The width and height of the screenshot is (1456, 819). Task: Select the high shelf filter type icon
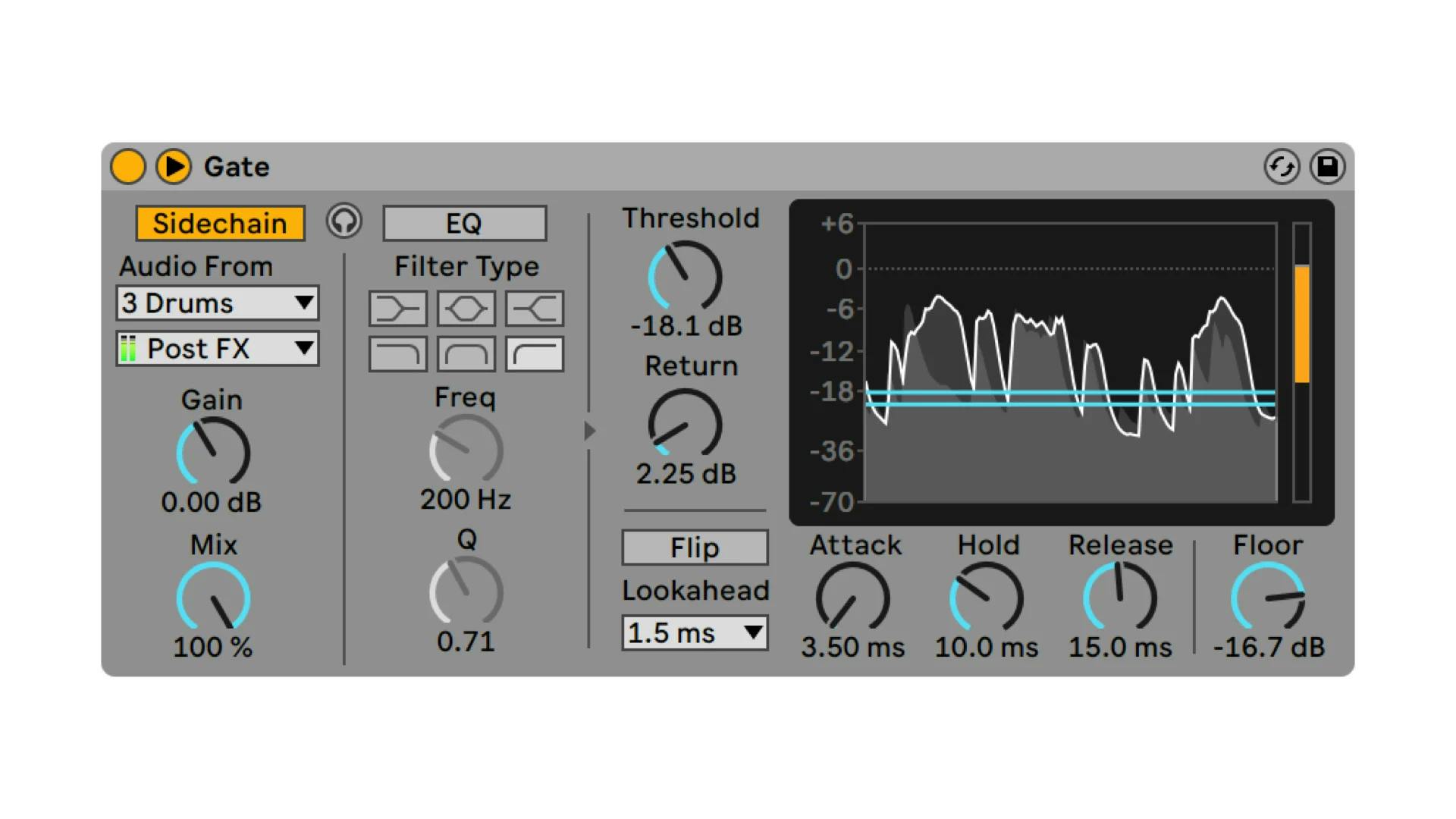click(535, 309)
